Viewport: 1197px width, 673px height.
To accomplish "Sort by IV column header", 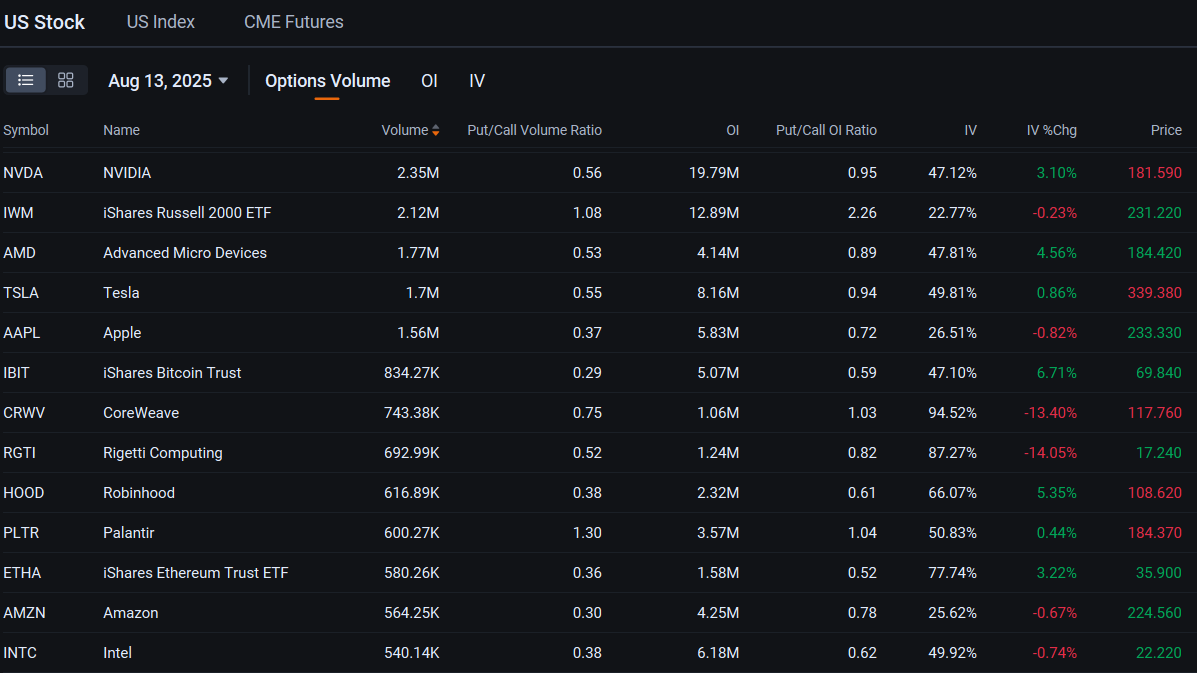I will click(970, 130).
